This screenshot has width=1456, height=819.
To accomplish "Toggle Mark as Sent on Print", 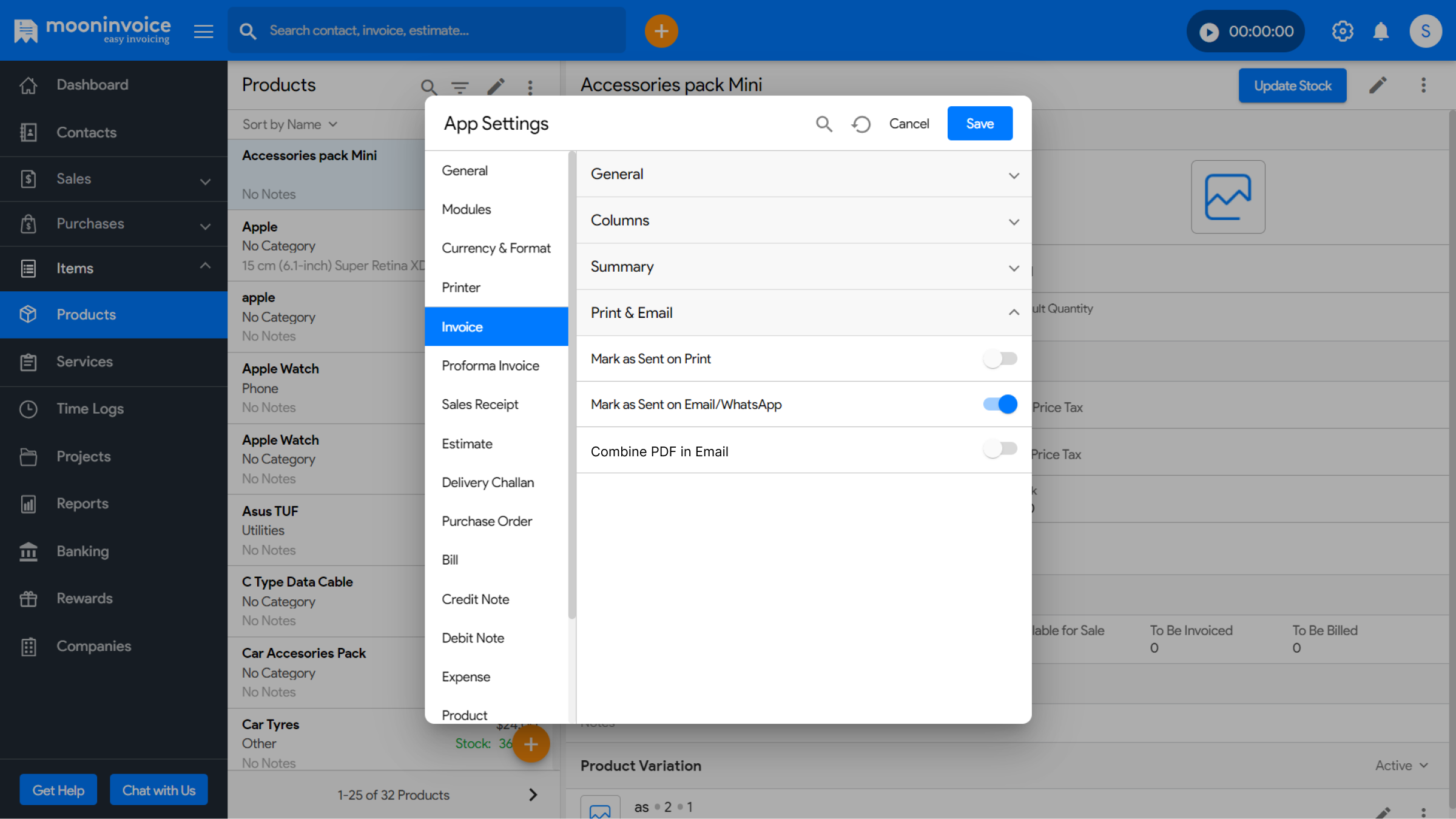I will 1000,359.
